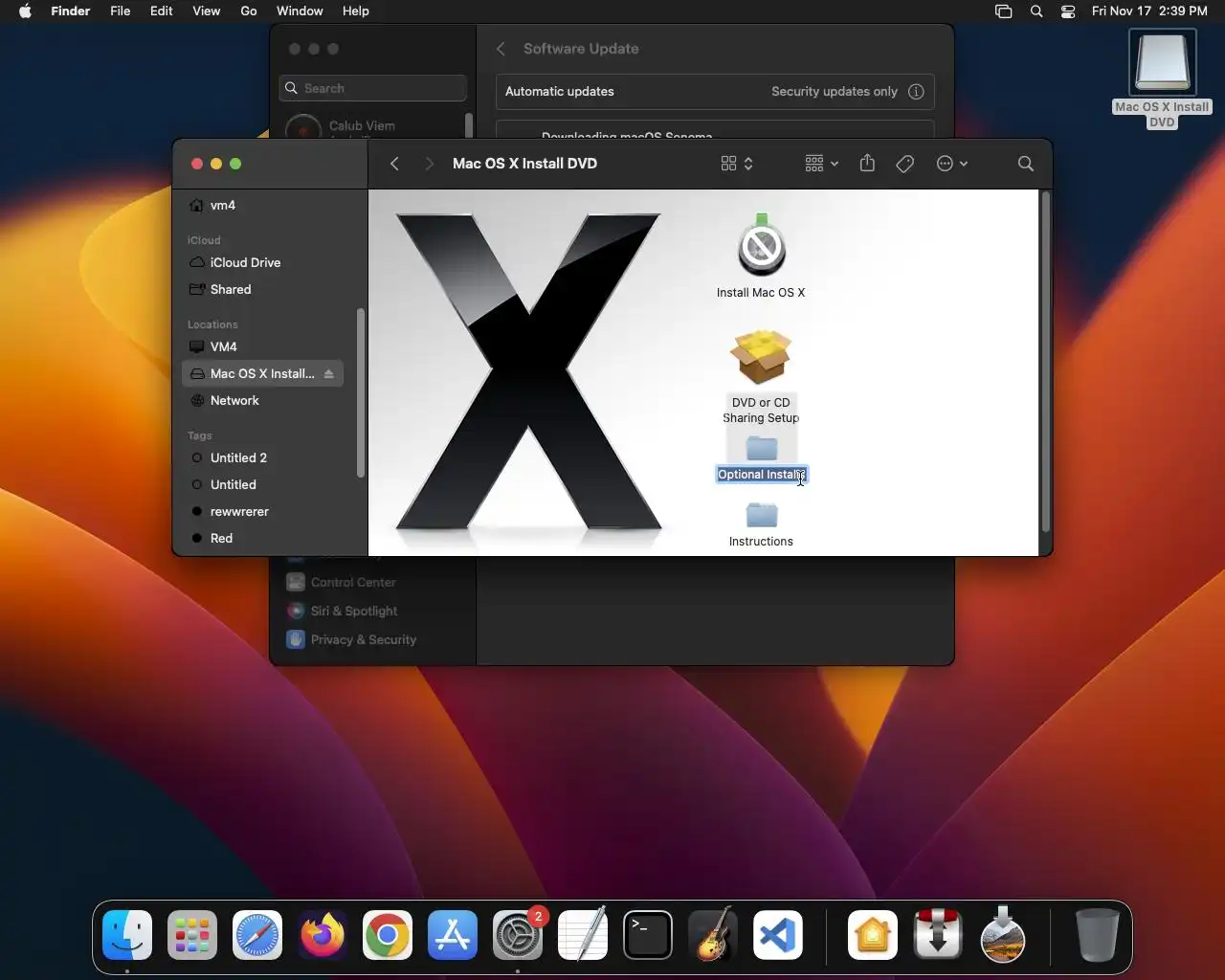
Task: Select the Untitled 2 tag
Action: [261, 457]
